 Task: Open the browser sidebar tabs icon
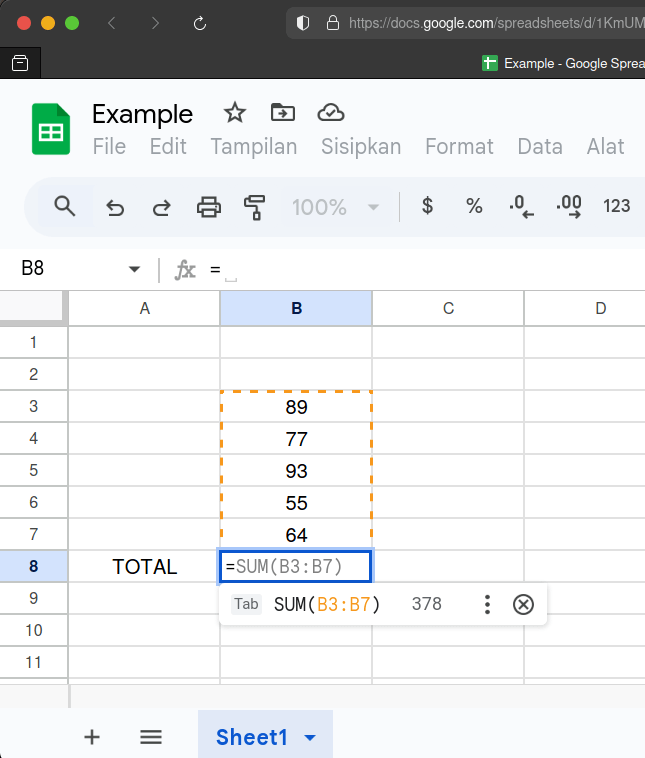point(20,63)
